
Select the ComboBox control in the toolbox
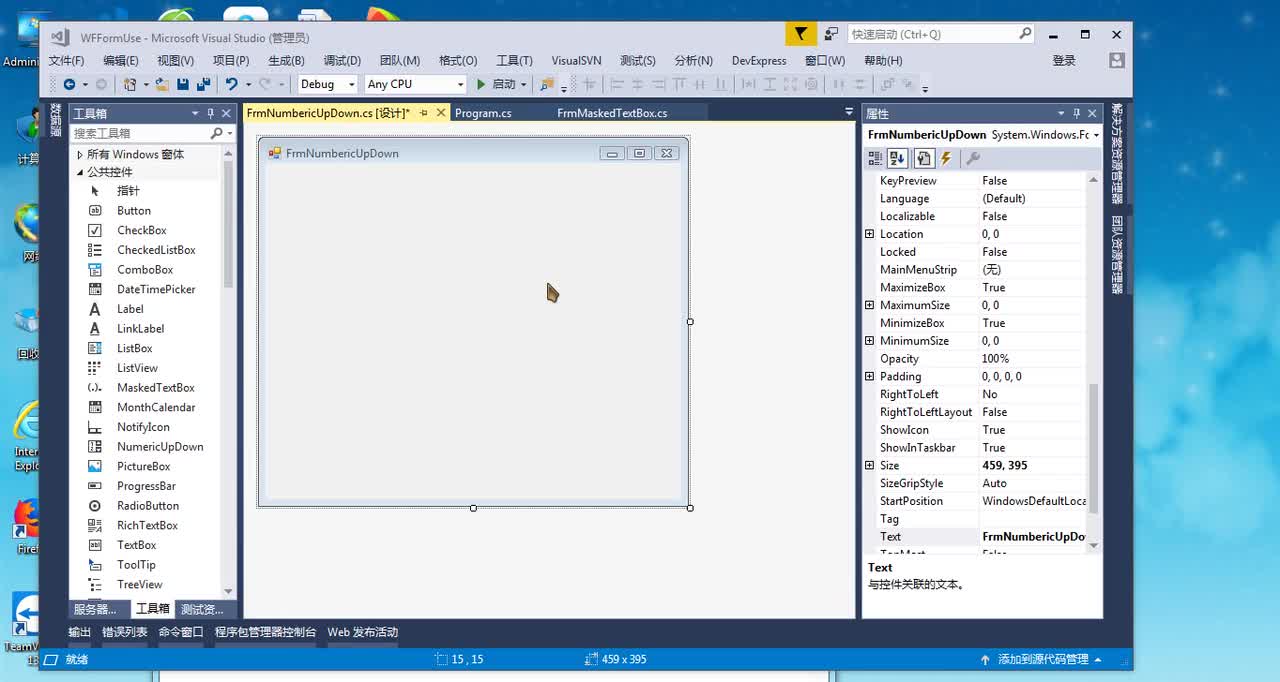point(145,270)
